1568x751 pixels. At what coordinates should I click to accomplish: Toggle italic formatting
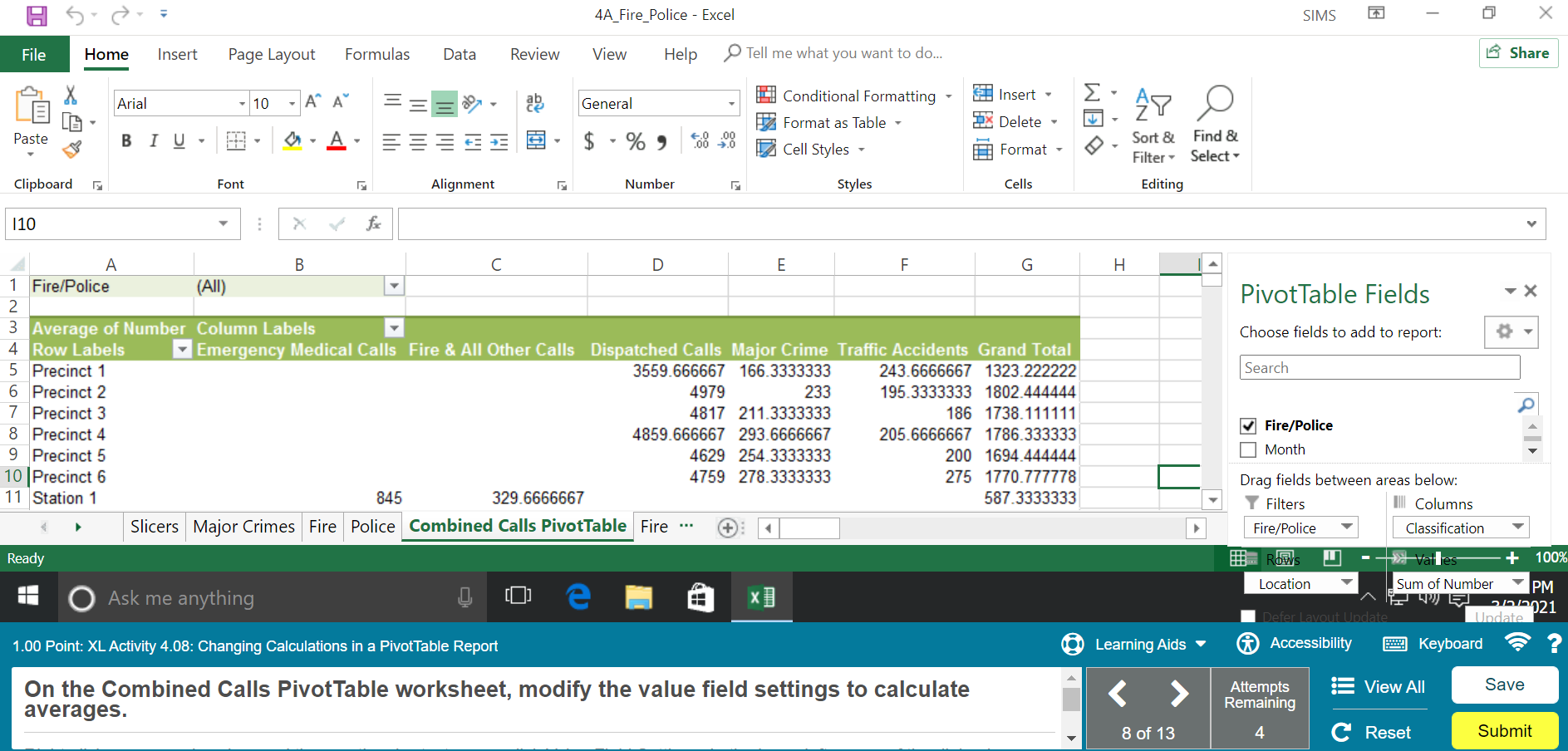click(x=153, y=140)
